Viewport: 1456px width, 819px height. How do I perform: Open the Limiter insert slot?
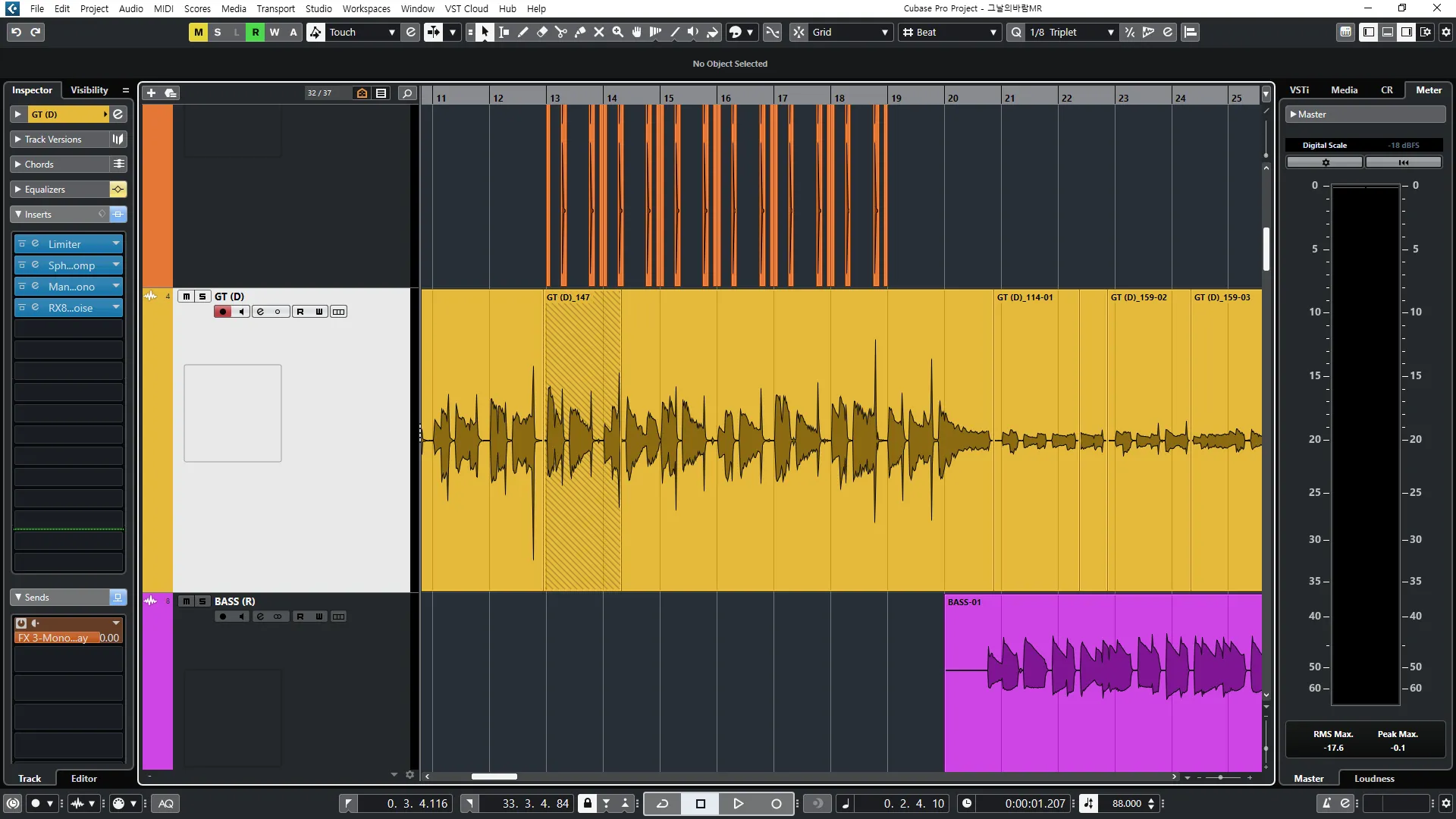coord(68,244)
